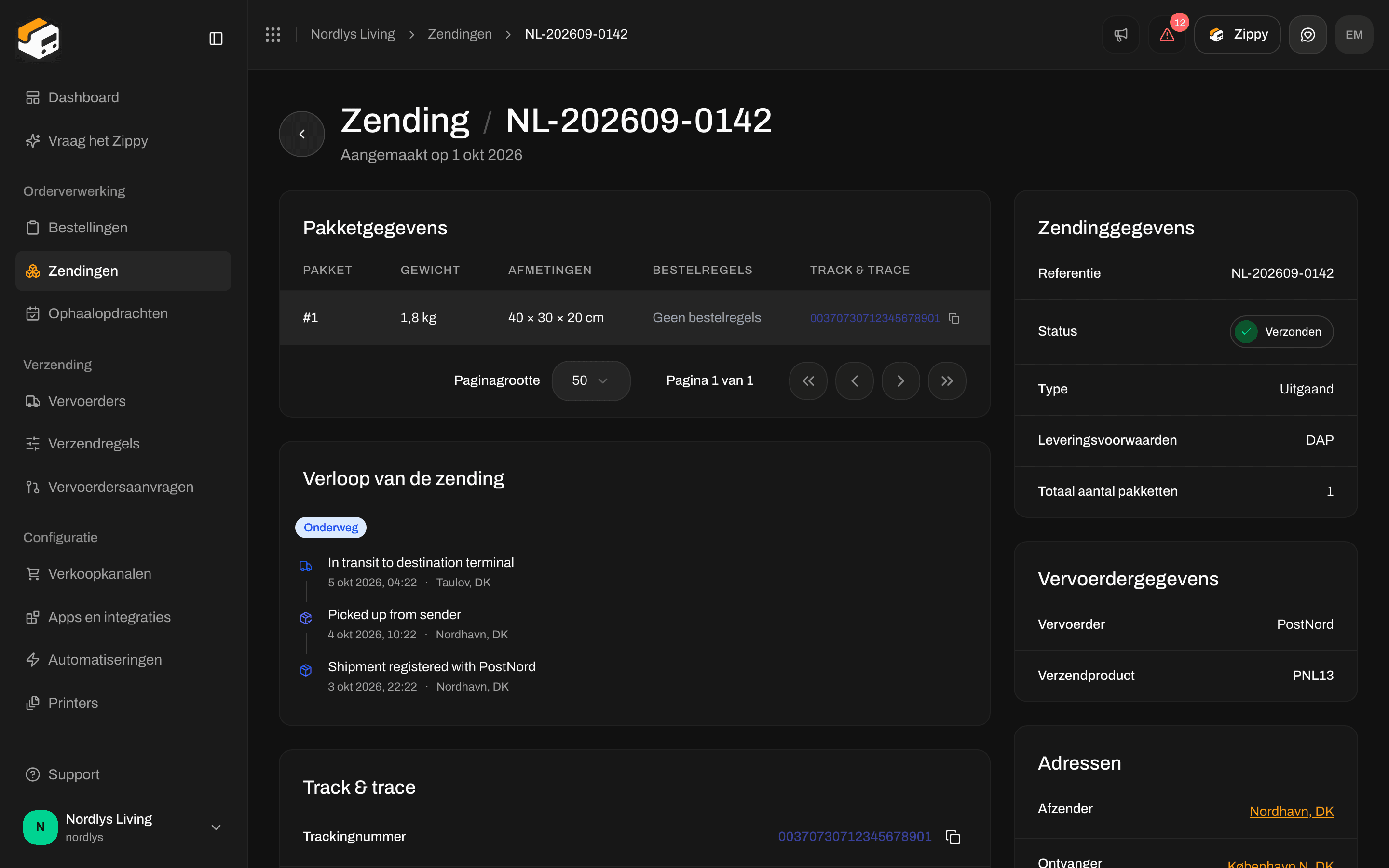Click Zendingen breadcrumb
Viewport: 1389px width, 868px height.
460,34
